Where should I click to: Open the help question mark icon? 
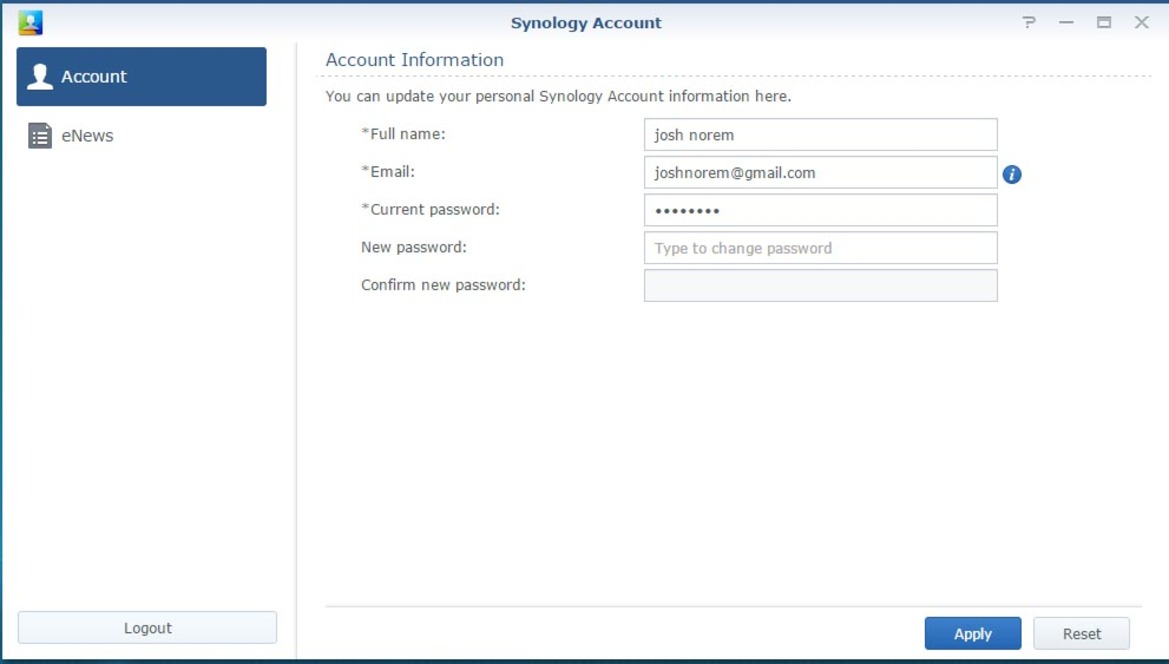1029,22
